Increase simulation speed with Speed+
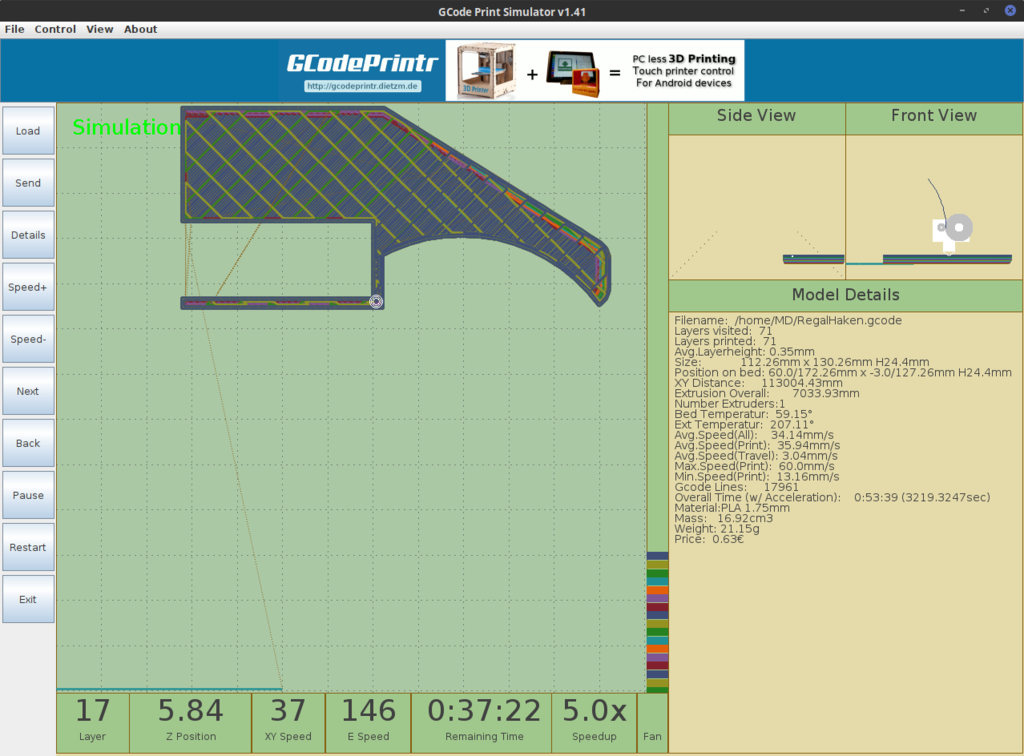The width and height of the screenshot is (1024, 756). click(28, 287)
